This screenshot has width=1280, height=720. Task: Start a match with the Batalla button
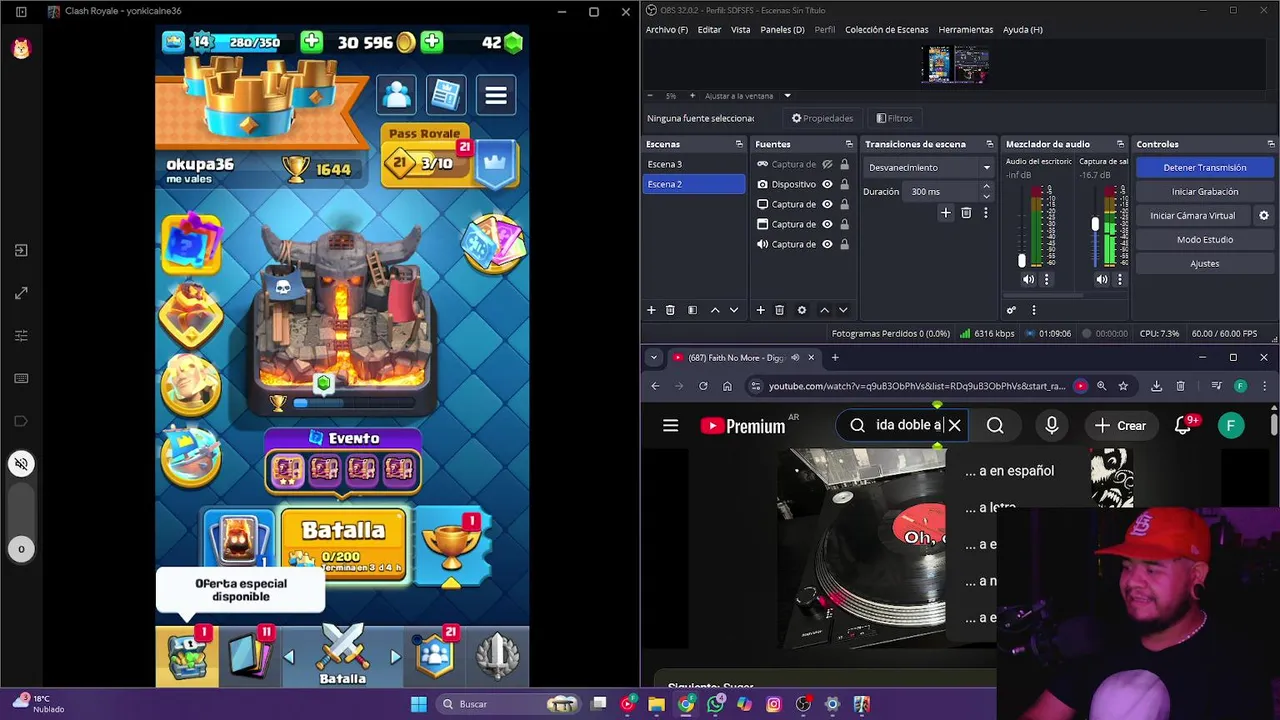(x=343, y=545)
